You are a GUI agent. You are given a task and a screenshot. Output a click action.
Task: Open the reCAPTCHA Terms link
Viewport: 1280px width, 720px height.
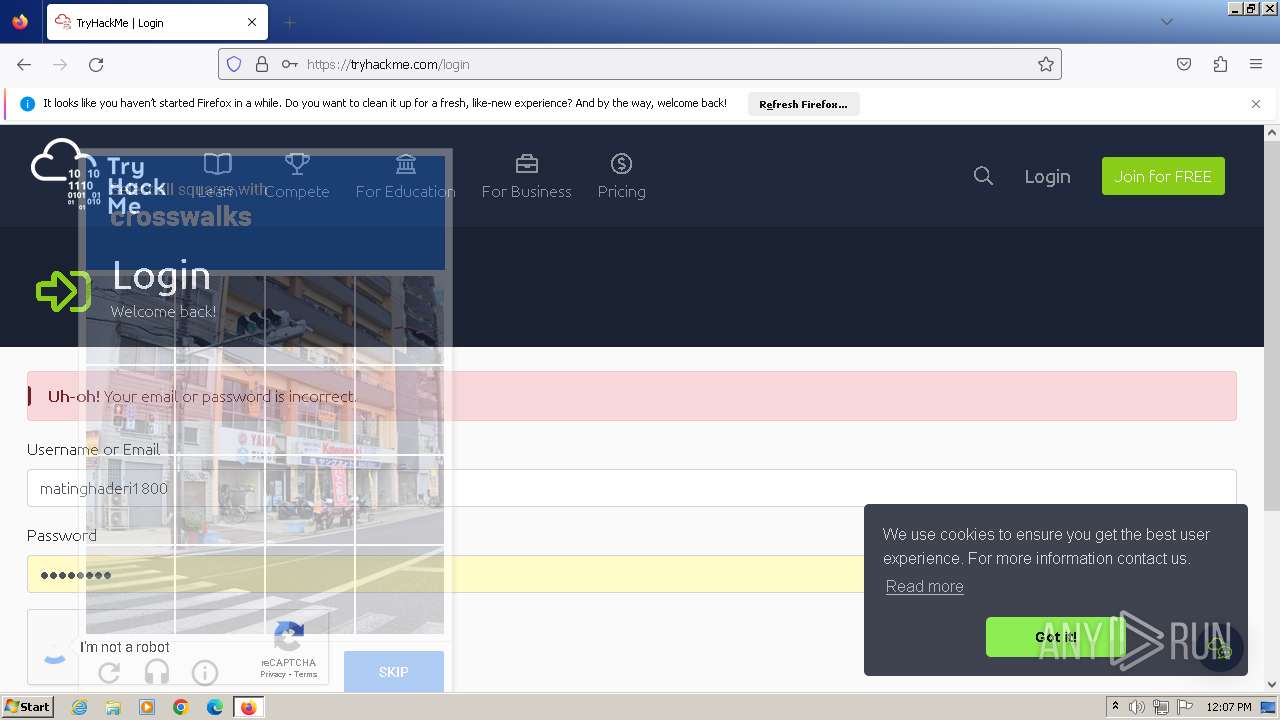point(306,674)
